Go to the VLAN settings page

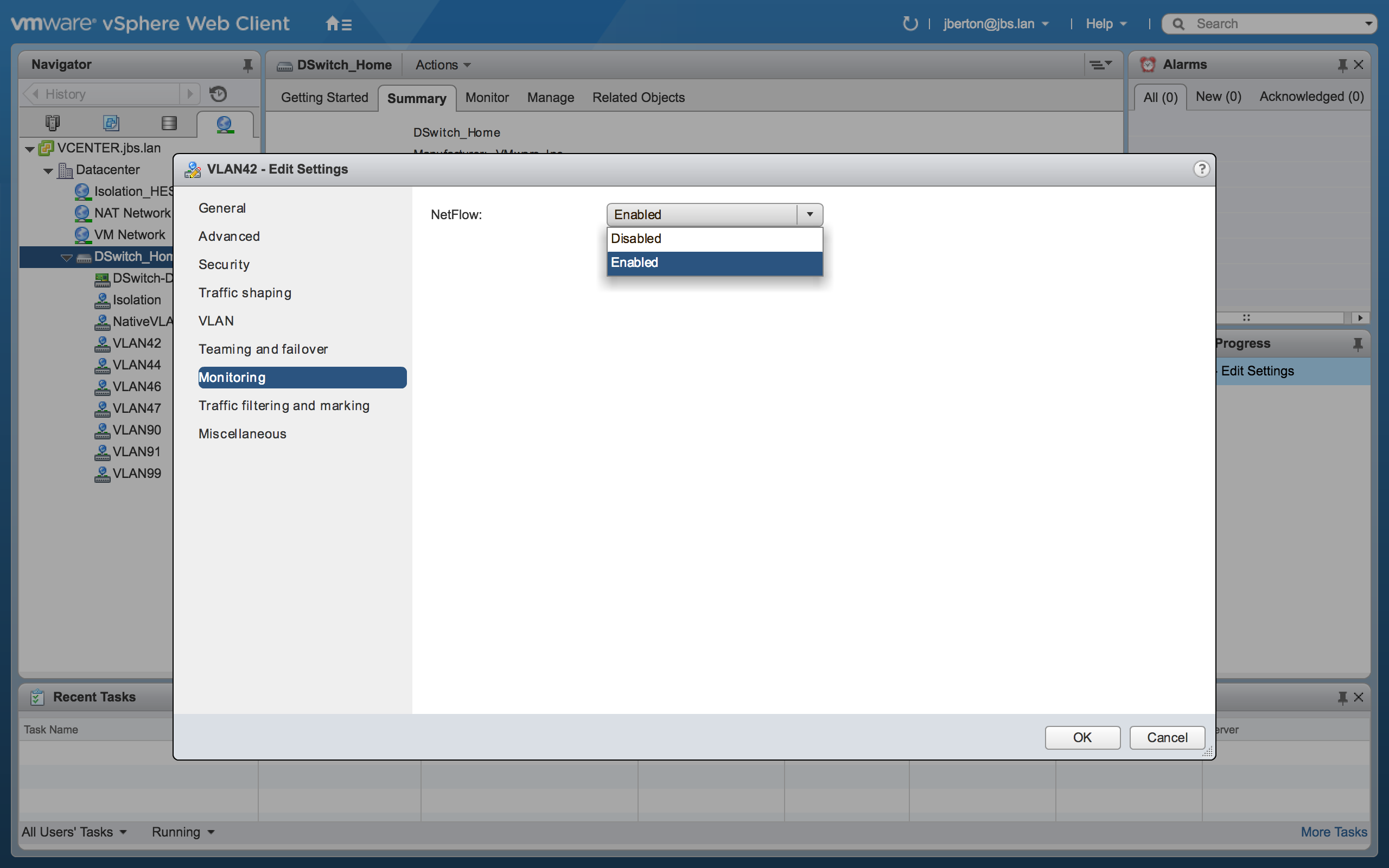click(216, 321)
